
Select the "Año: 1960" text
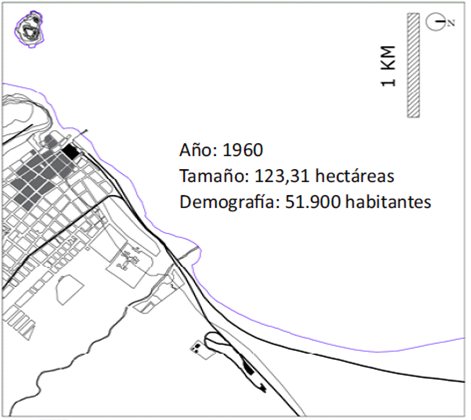(221, 150)
